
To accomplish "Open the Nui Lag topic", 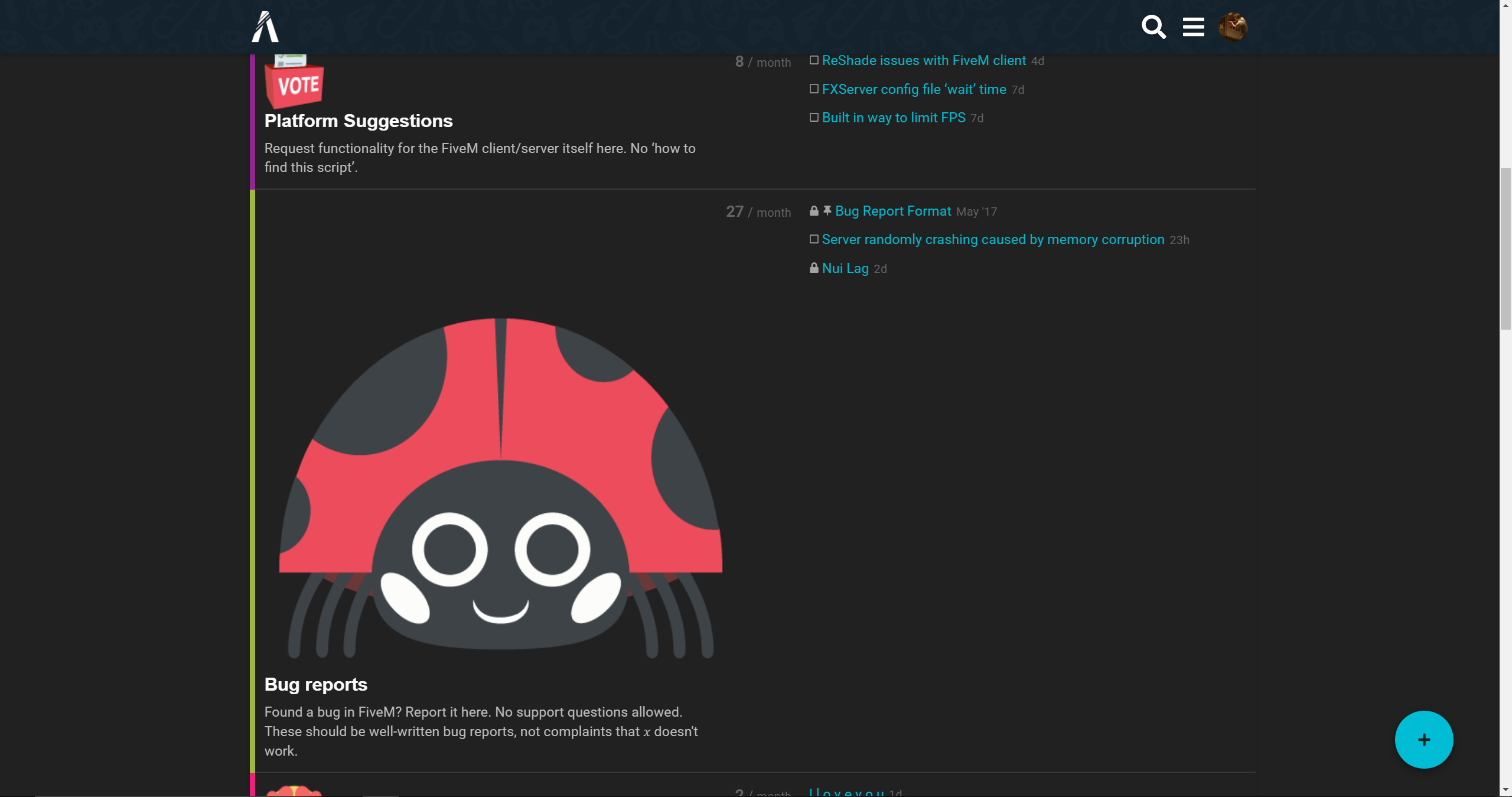I will pyautogui.click(x=845, y=268).
